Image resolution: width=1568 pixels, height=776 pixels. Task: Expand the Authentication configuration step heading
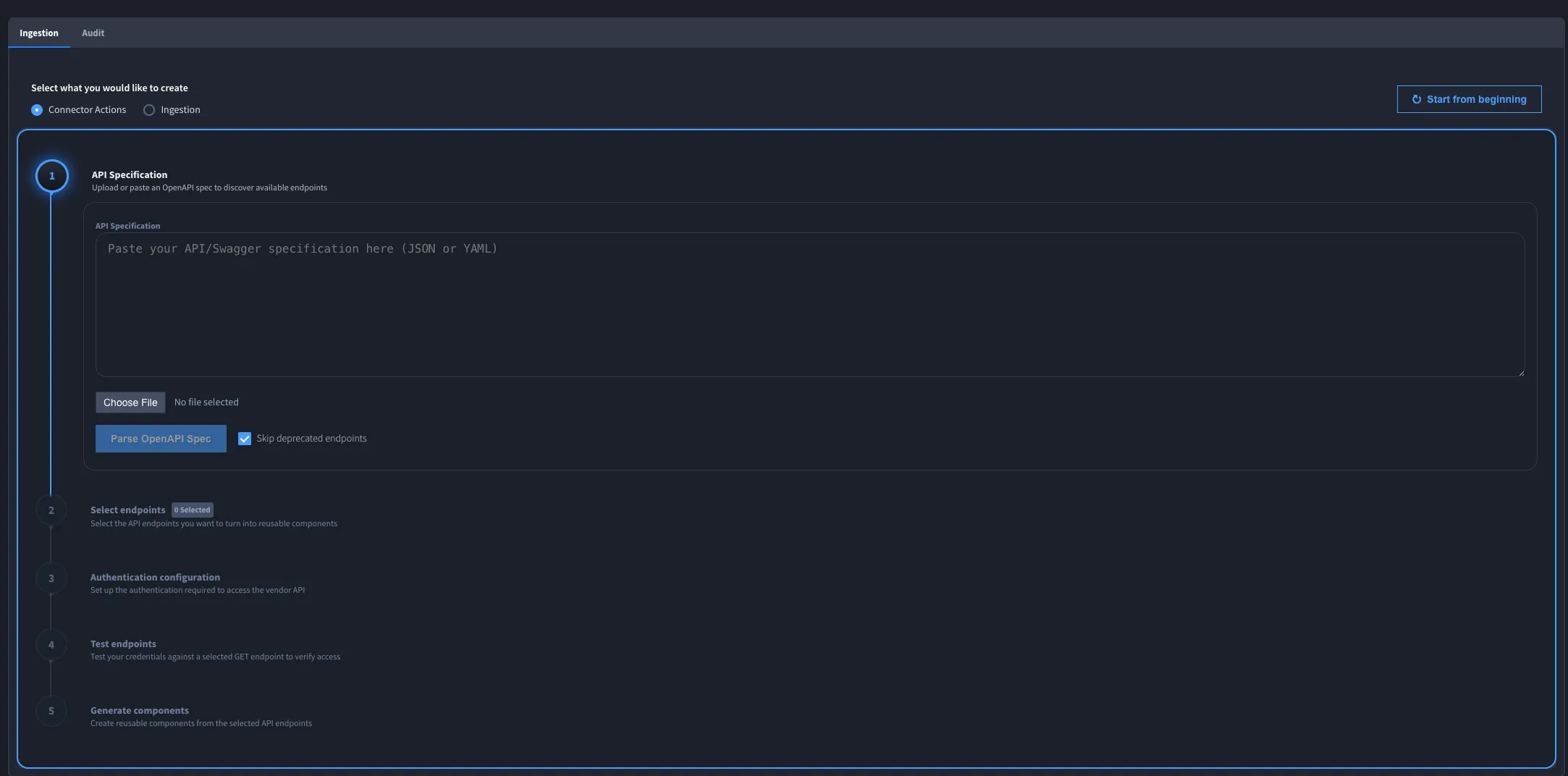point(155,578)
